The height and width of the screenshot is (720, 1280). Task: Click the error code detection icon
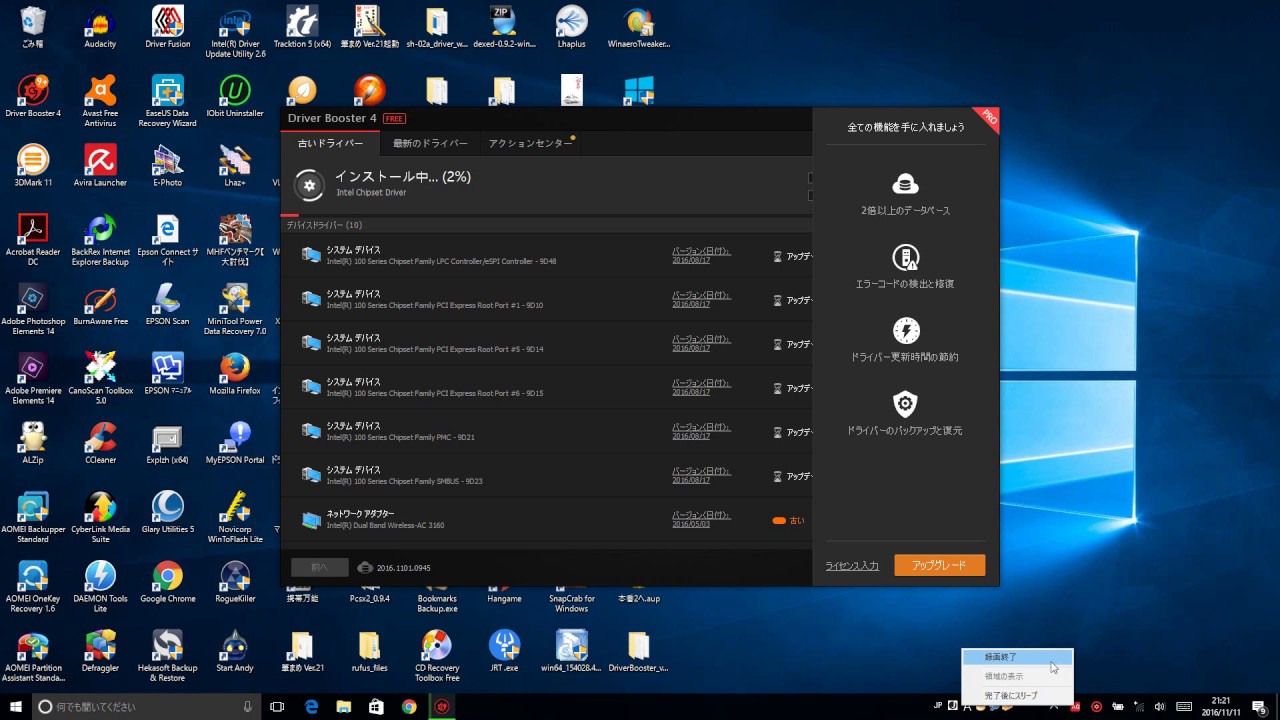click(905, 258)
